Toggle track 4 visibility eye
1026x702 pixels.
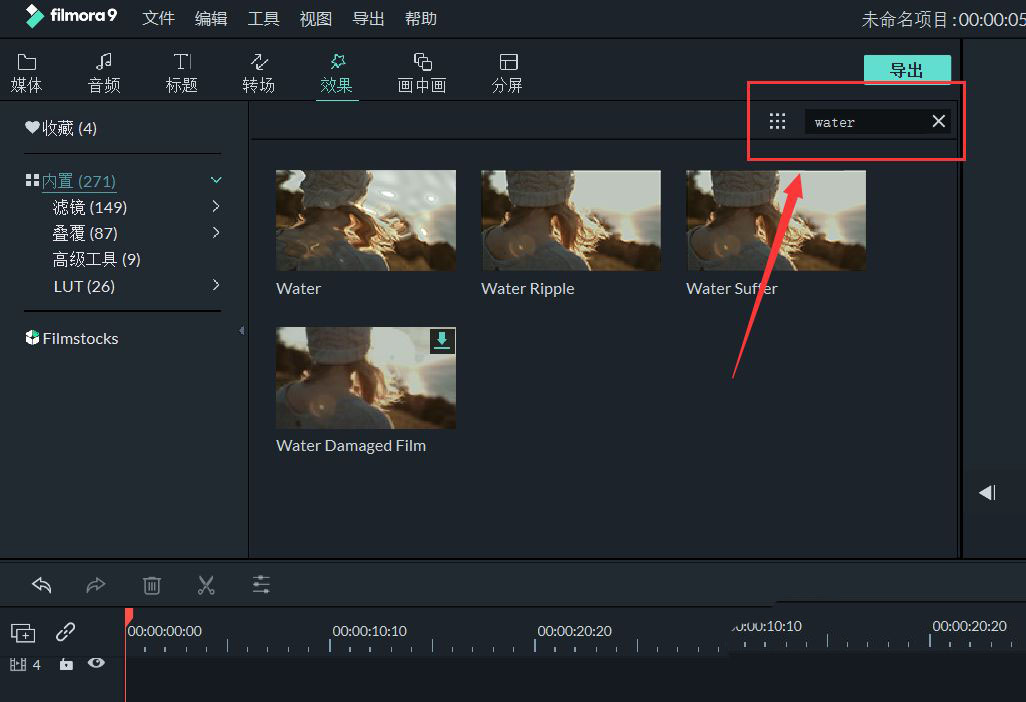click(96, 663)
